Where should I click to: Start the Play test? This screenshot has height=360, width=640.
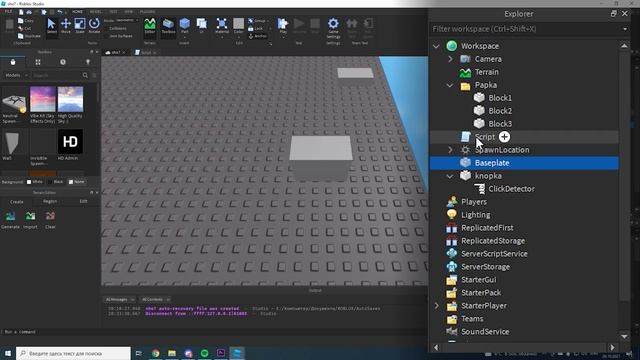[283, 26]
